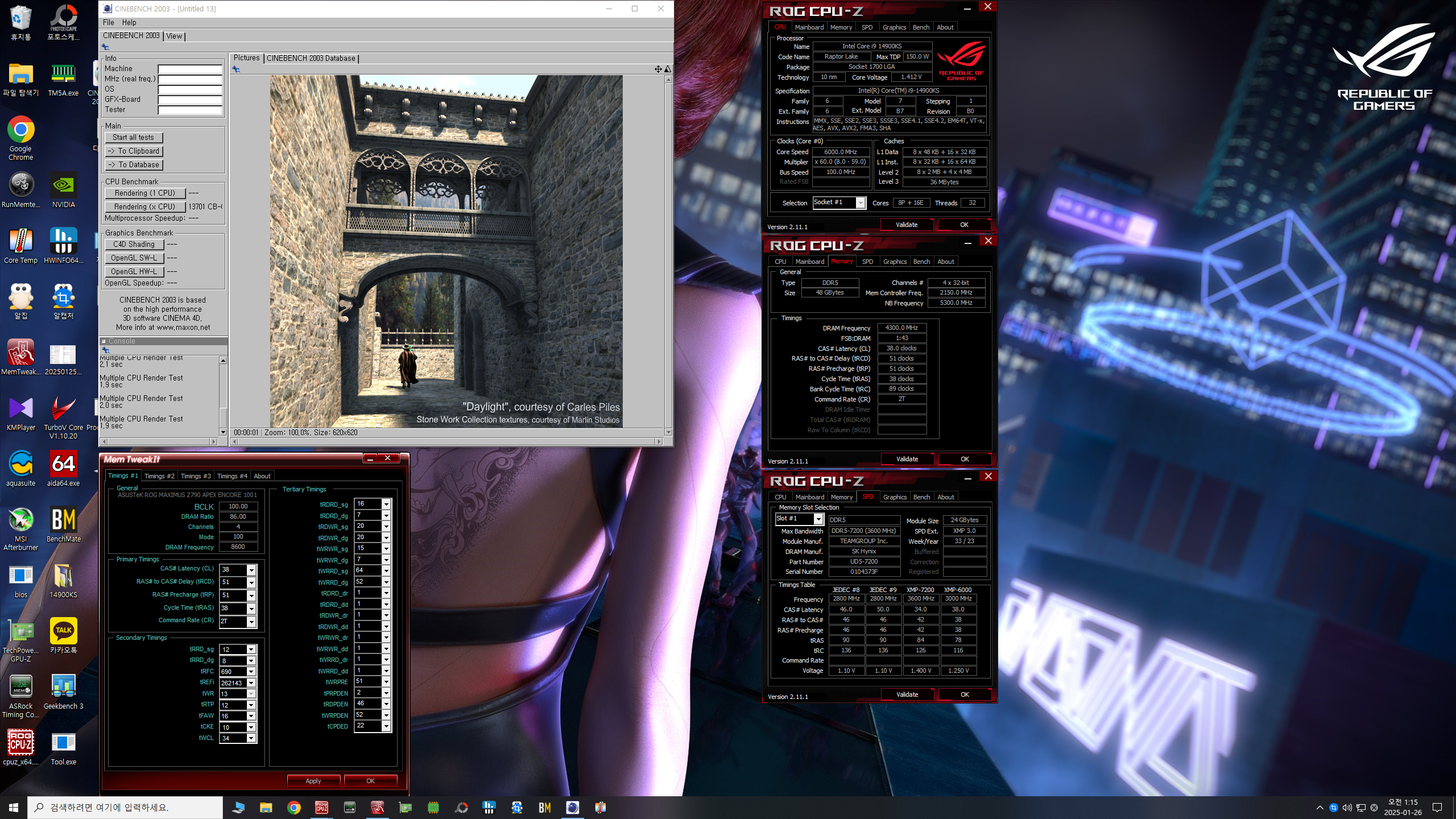The height and width of the screenshot is (819, 1456).
Task: Open TM5A.exe desktop icon
Action: point(63,78)
